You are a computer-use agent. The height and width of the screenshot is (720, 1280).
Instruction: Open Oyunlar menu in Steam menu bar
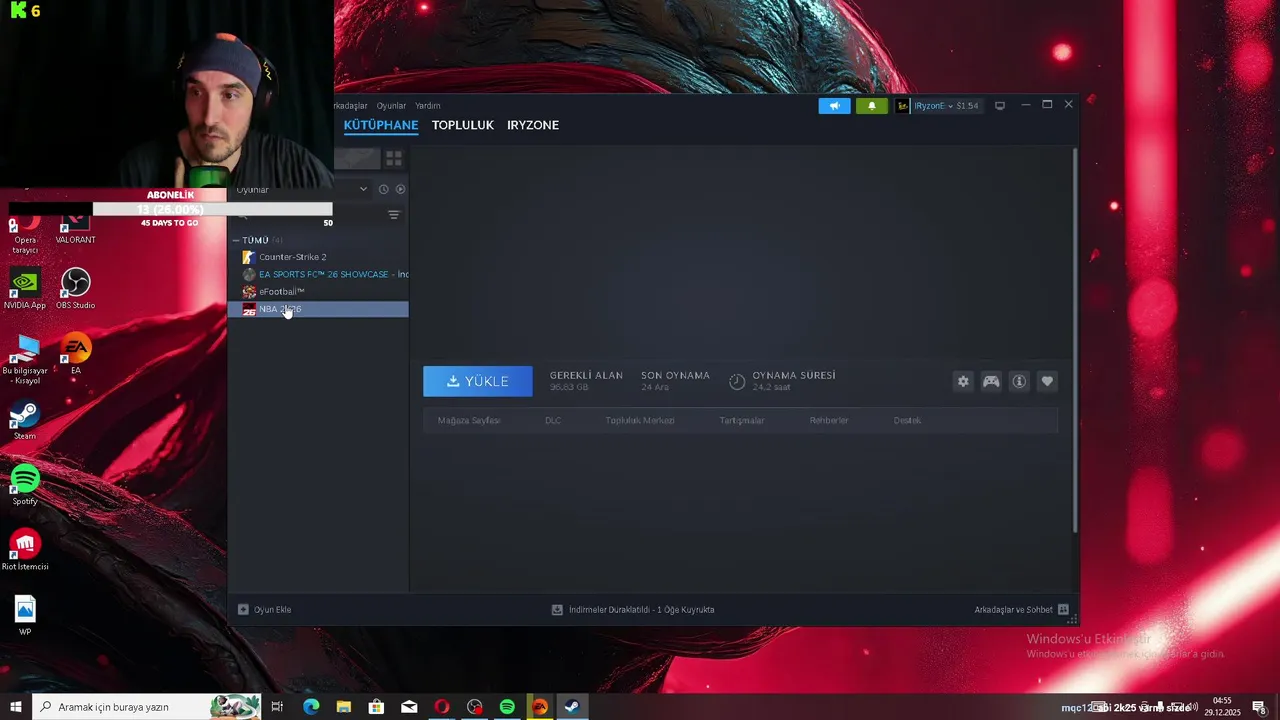(x=391, y=106)
